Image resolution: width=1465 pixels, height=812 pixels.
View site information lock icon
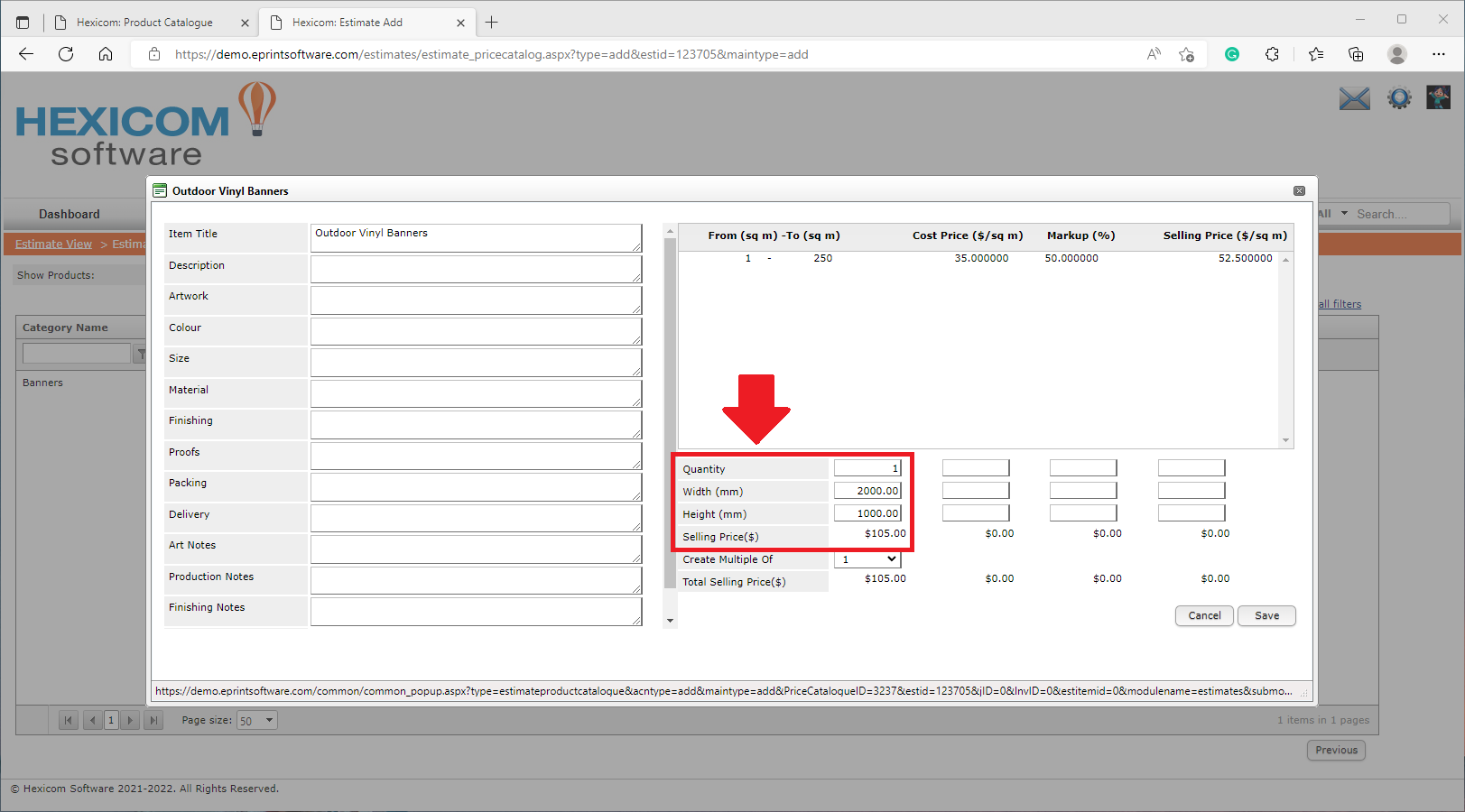(x=154, y=54)
